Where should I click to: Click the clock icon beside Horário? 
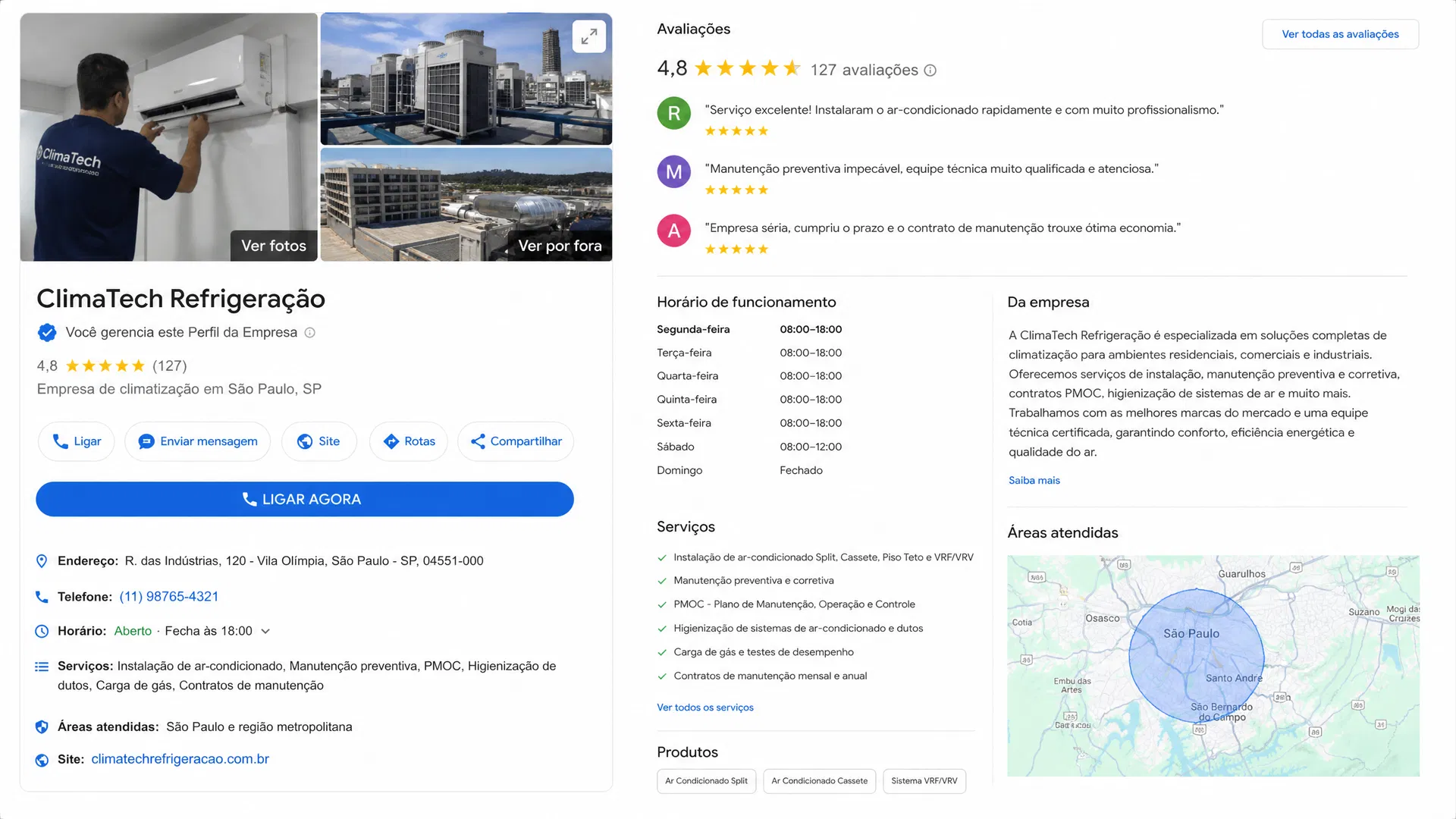(x=42, y=631)
